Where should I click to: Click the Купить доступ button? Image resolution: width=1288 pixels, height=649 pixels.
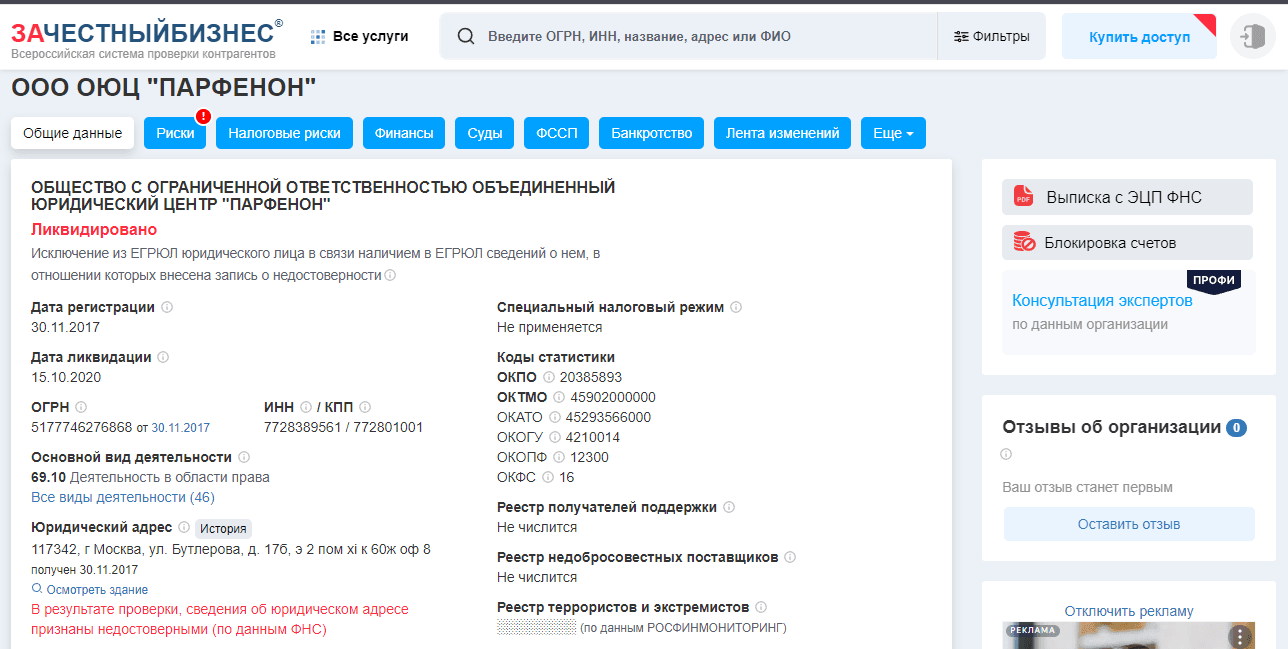1139,34
